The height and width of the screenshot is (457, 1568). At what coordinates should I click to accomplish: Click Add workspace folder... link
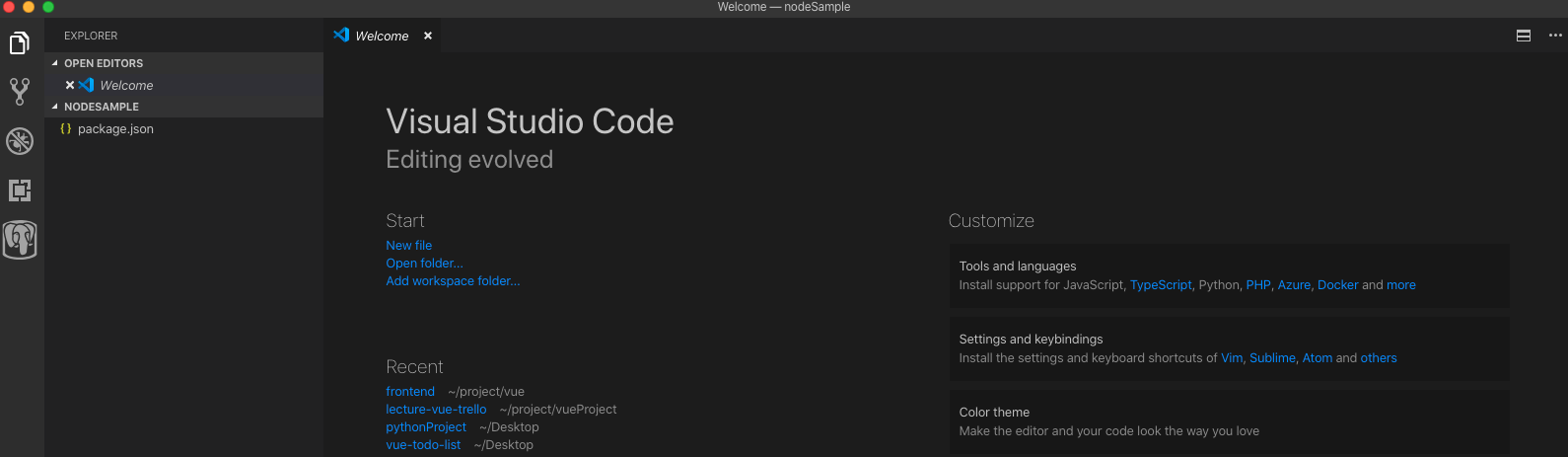click(453, 281)
